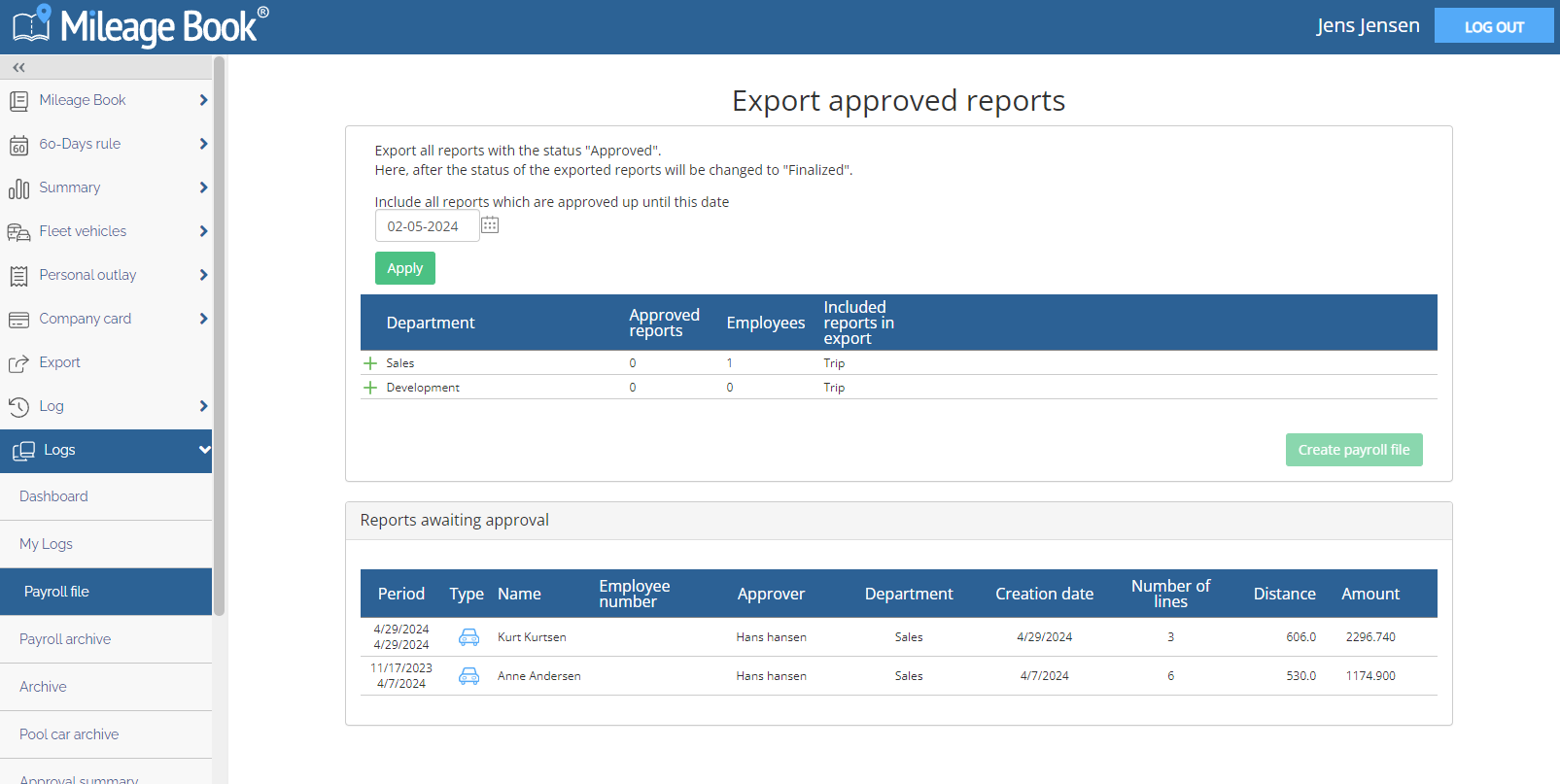Click the Approved reports column header
This screenshot has width=1560, height=784.
coord(664,323)
